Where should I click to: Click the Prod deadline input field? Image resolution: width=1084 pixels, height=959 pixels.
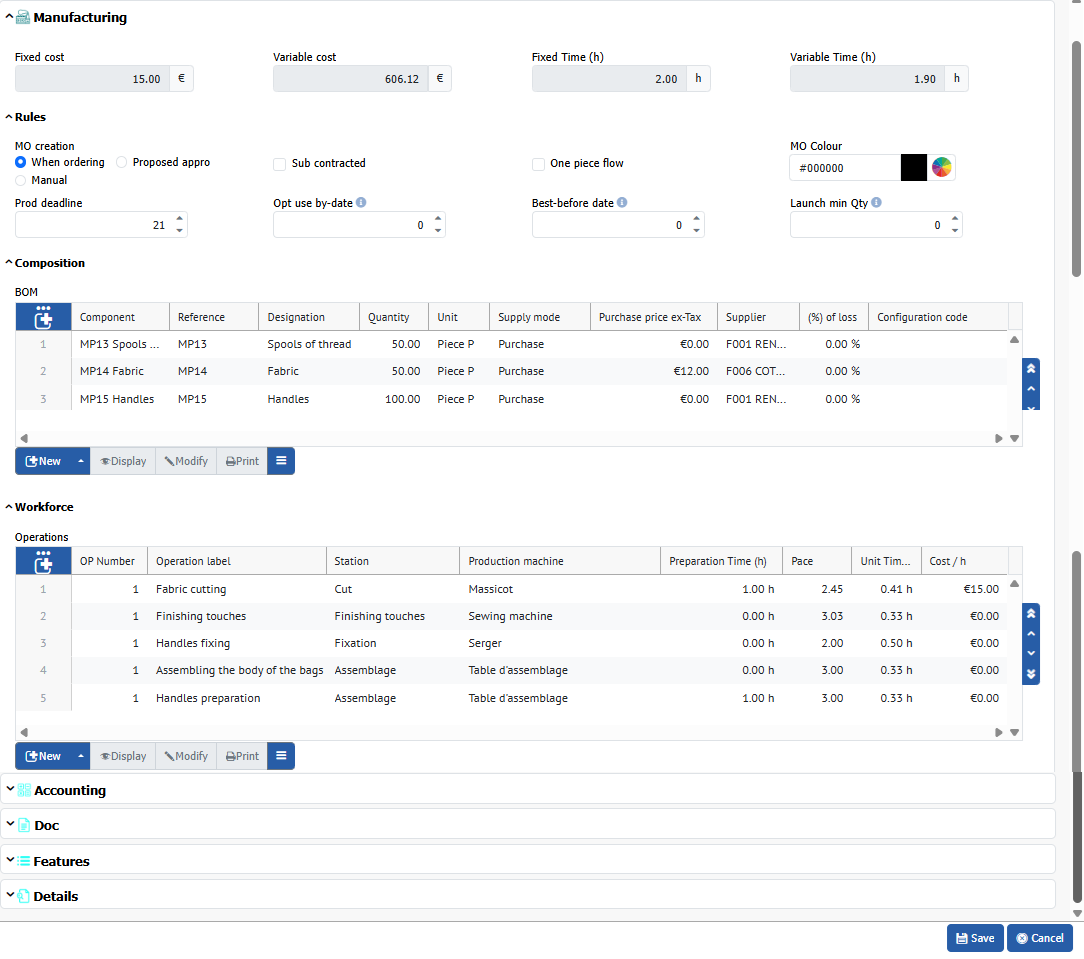tap(92, 225)
